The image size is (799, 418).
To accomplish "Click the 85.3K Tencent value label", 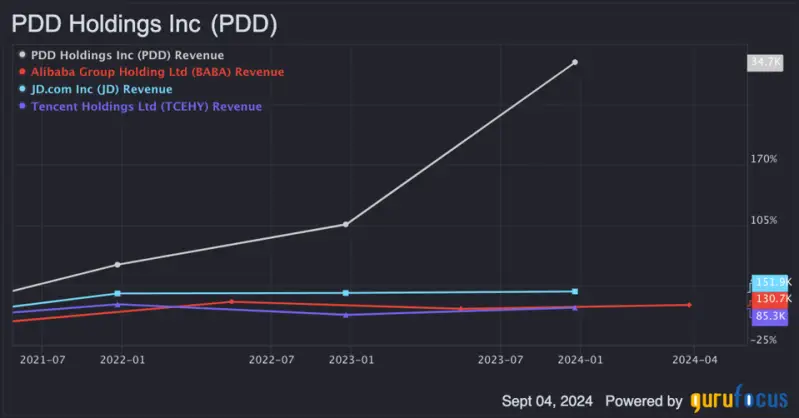I will tap(769, 316).
